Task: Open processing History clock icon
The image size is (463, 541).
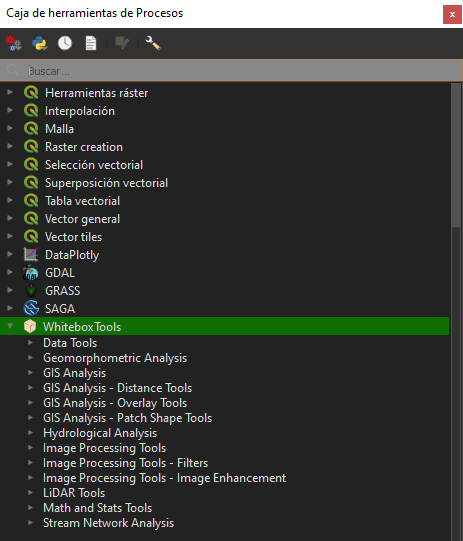Action: (65, 43)
